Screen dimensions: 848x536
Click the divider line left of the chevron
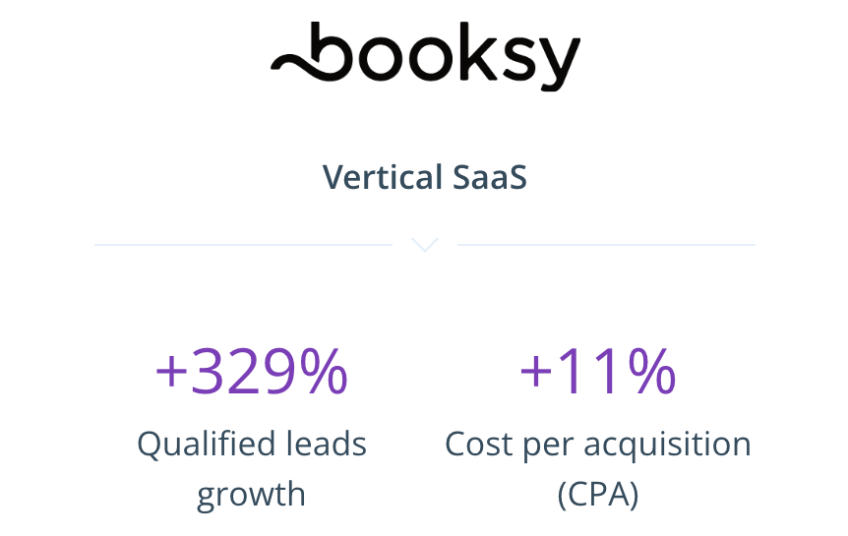[243, 244]
